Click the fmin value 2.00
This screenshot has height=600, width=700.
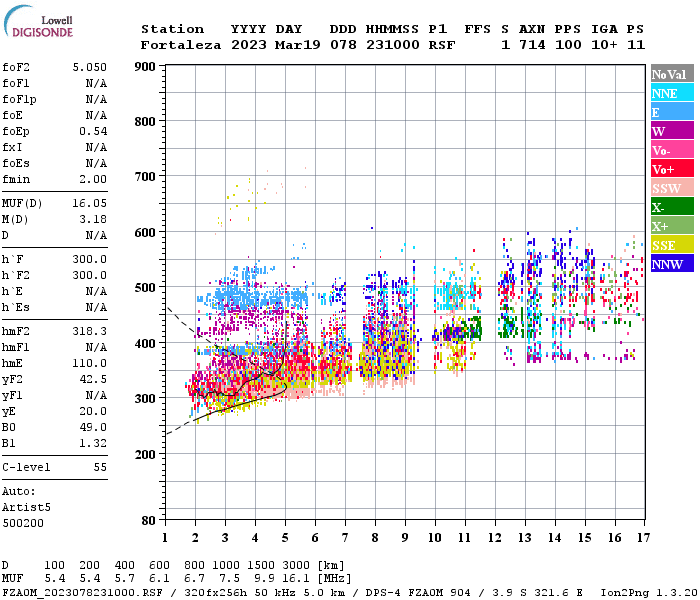93,179
